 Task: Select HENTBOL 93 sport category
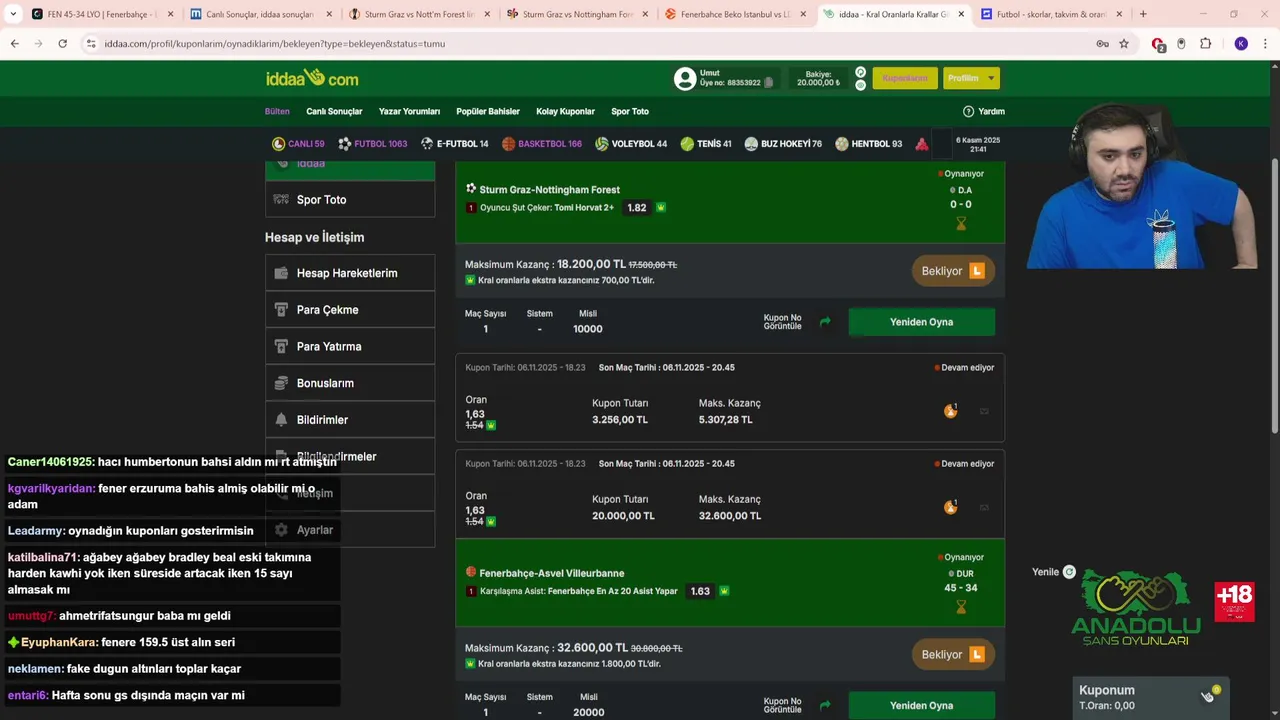869,144
